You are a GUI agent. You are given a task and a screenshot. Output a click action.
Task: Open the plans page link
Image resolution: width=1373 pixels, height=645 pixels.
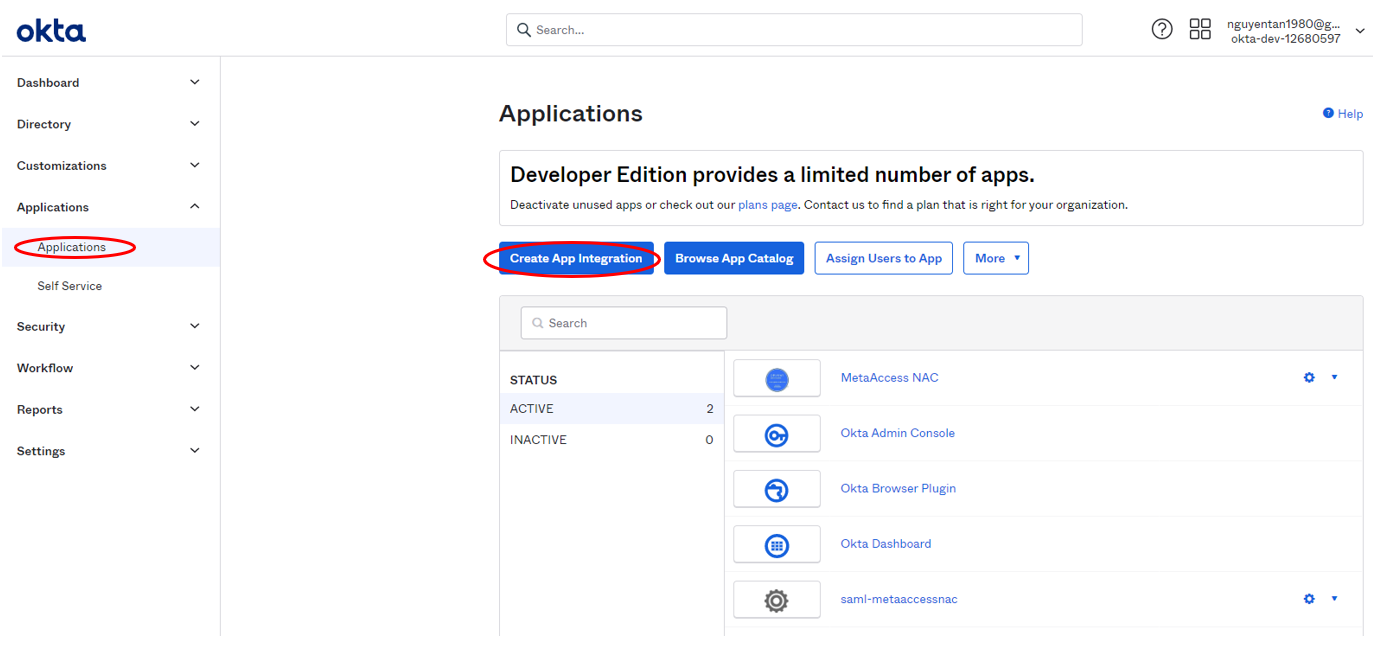[x=768, y=205]
